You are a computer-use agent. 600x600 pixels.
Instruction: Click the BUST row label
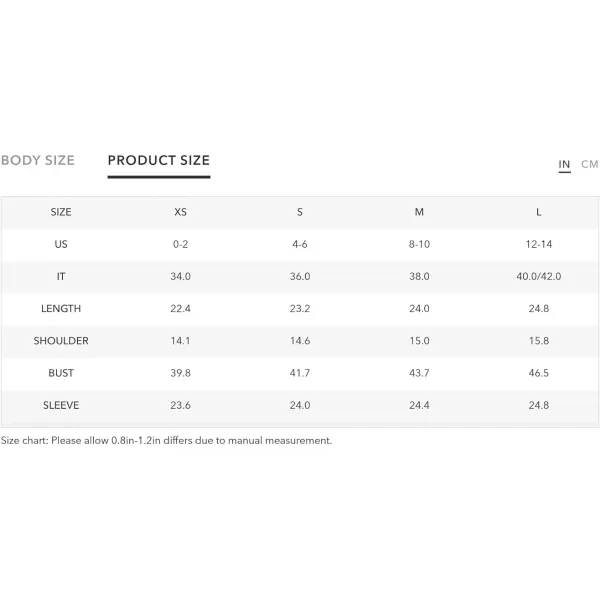pos(61,373)
